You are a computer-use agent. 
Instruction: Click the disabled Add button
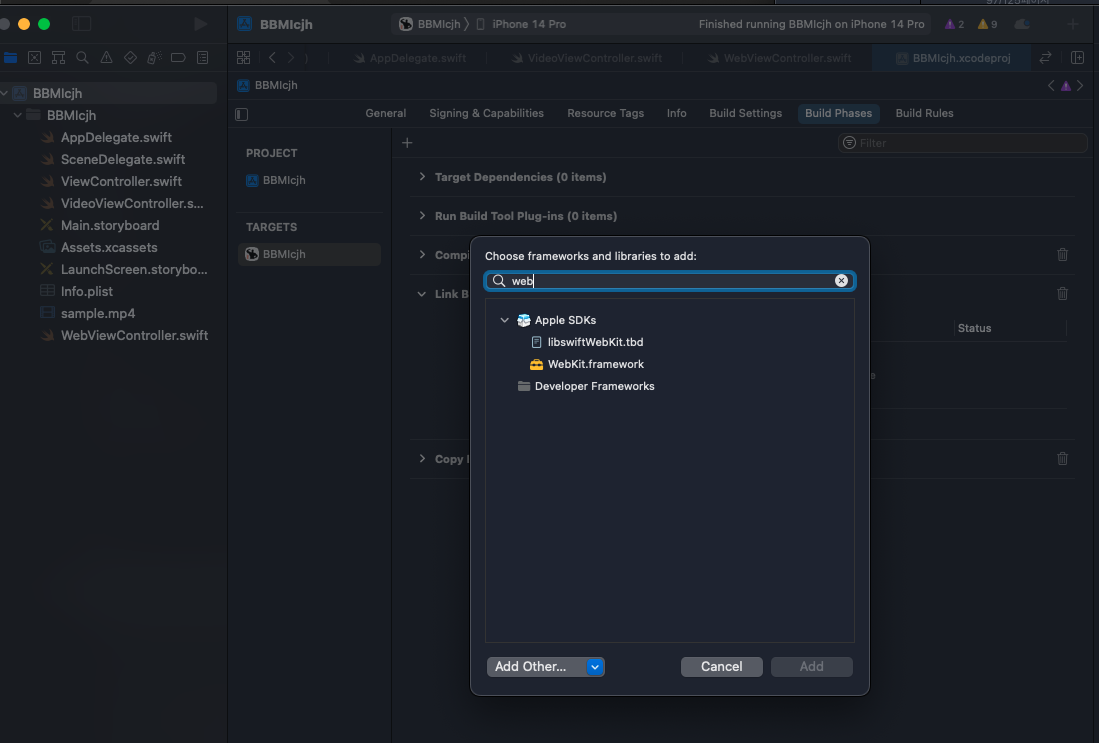[x=812, y=667]
